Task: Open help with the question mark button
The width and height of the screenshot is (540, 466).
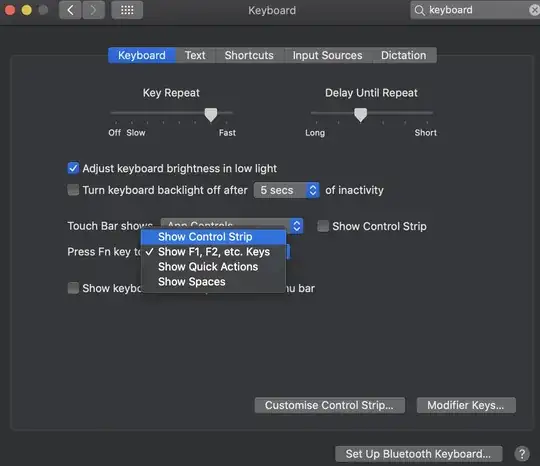Action: (522, 454)
